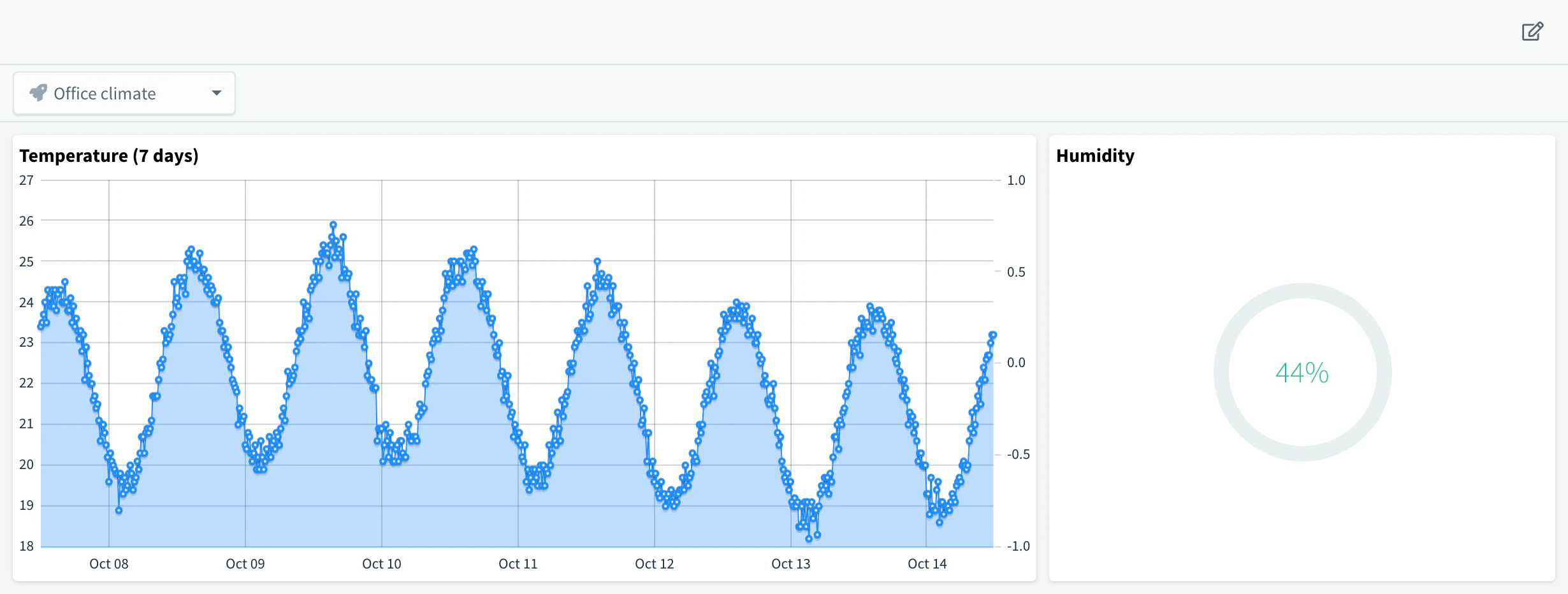This screenshot has width=1568, height=594.
Task: Click the Oct 14 x-axis label
Action: point(927,563)
